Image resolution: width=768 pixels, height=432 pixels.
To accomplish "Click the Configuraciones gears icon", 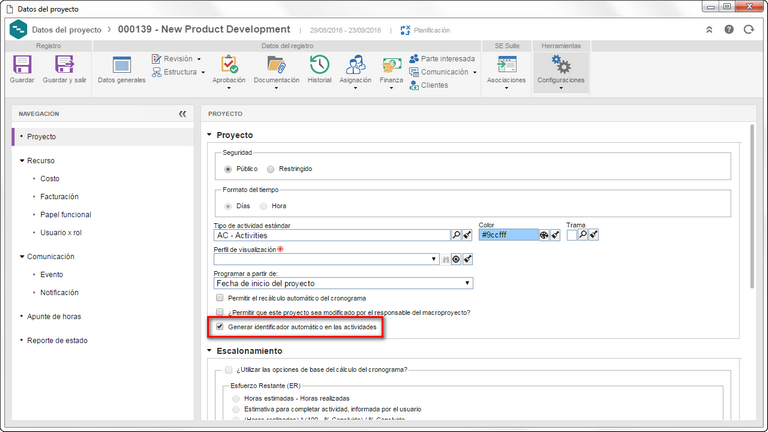I will [x=561, y=65].
